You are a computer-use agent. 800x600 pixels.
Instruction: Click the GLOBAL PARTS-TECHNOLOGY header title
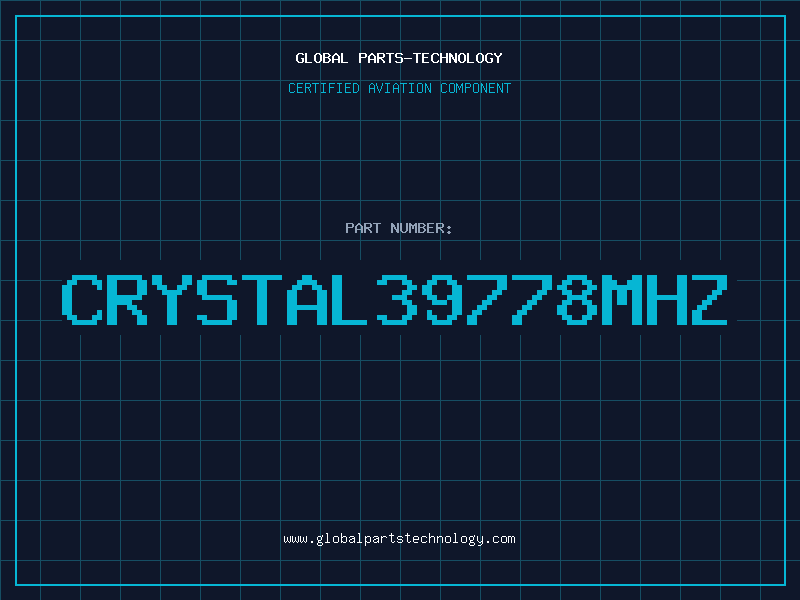pos(399,58)
